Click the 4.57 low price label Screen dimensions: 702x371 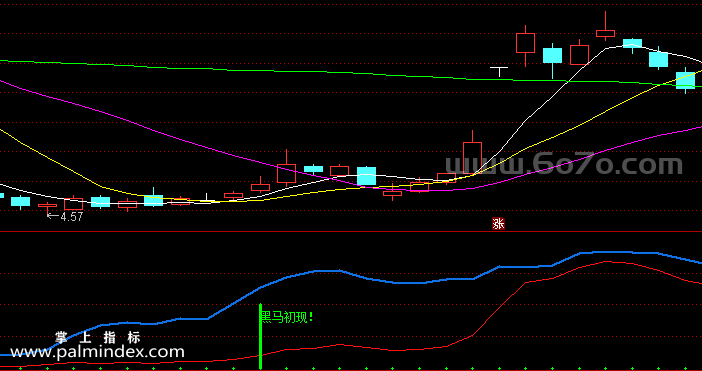pyautogui.click(x=65, y=217)
